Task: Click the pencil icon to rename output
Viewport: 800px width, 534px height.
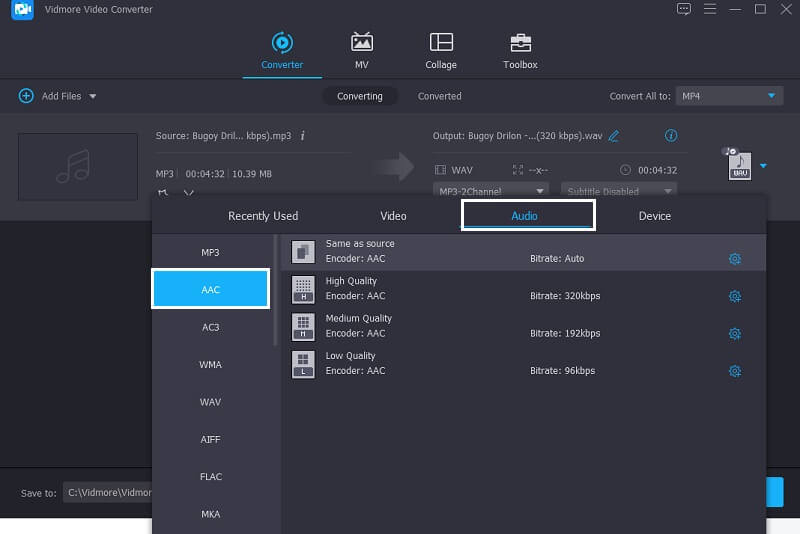Action: coord(614,136)
